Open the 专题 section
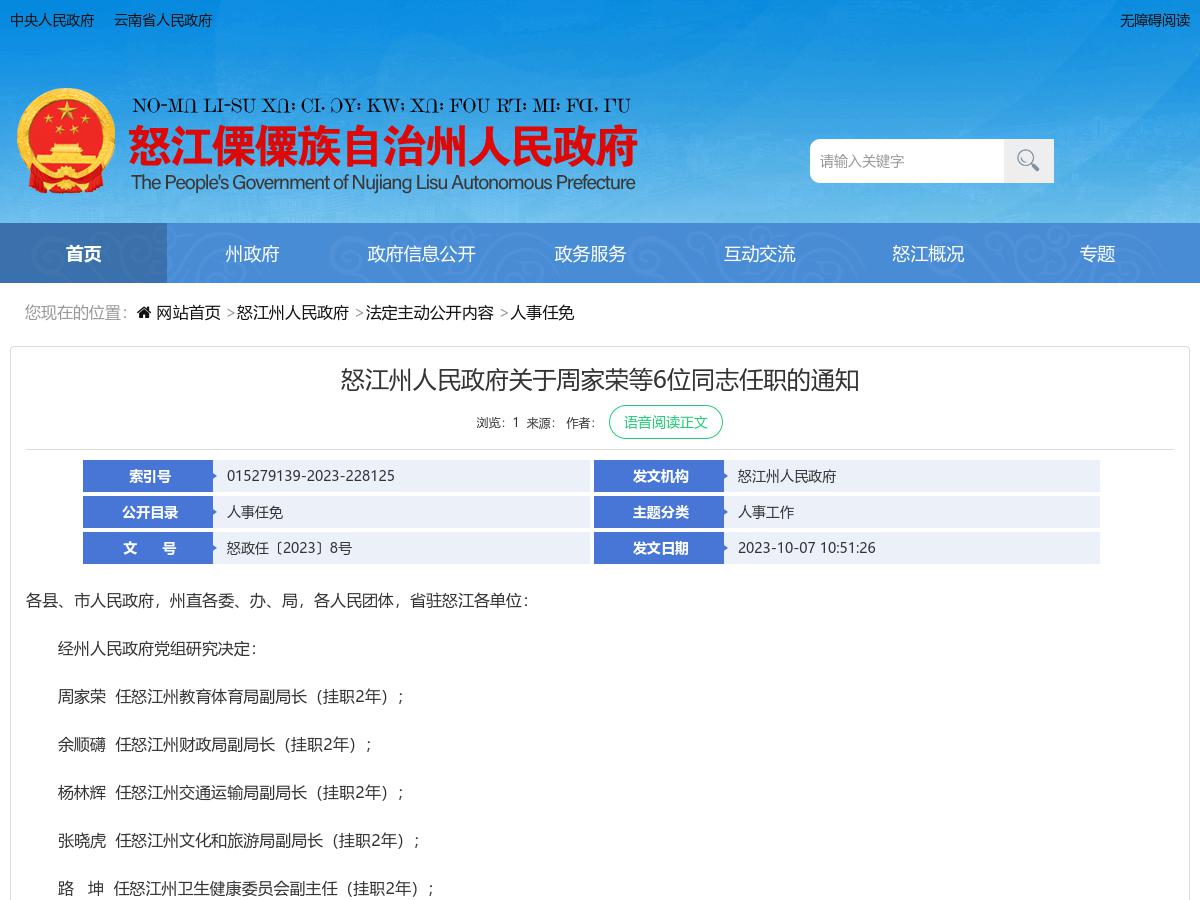 (x=1097, y=254)
